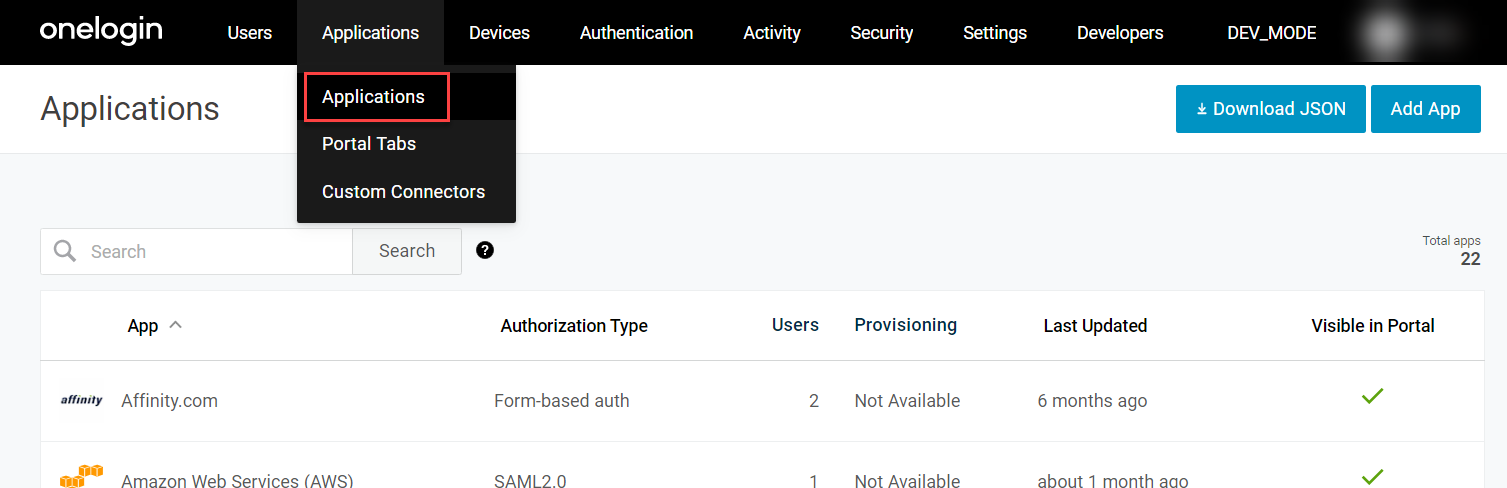
Task: Click the OneLogin logo
Action: click(x=101, y=31)
